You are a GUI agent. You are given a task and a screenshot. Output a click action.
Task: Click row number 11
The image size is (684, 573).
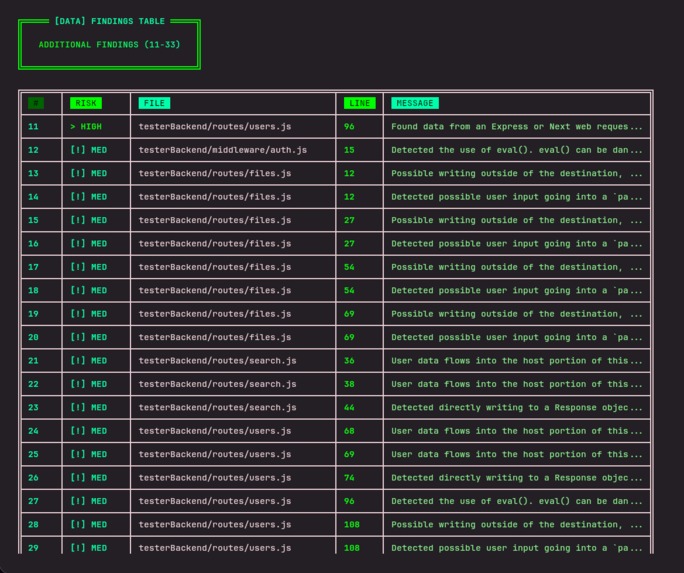pos(33,126)
